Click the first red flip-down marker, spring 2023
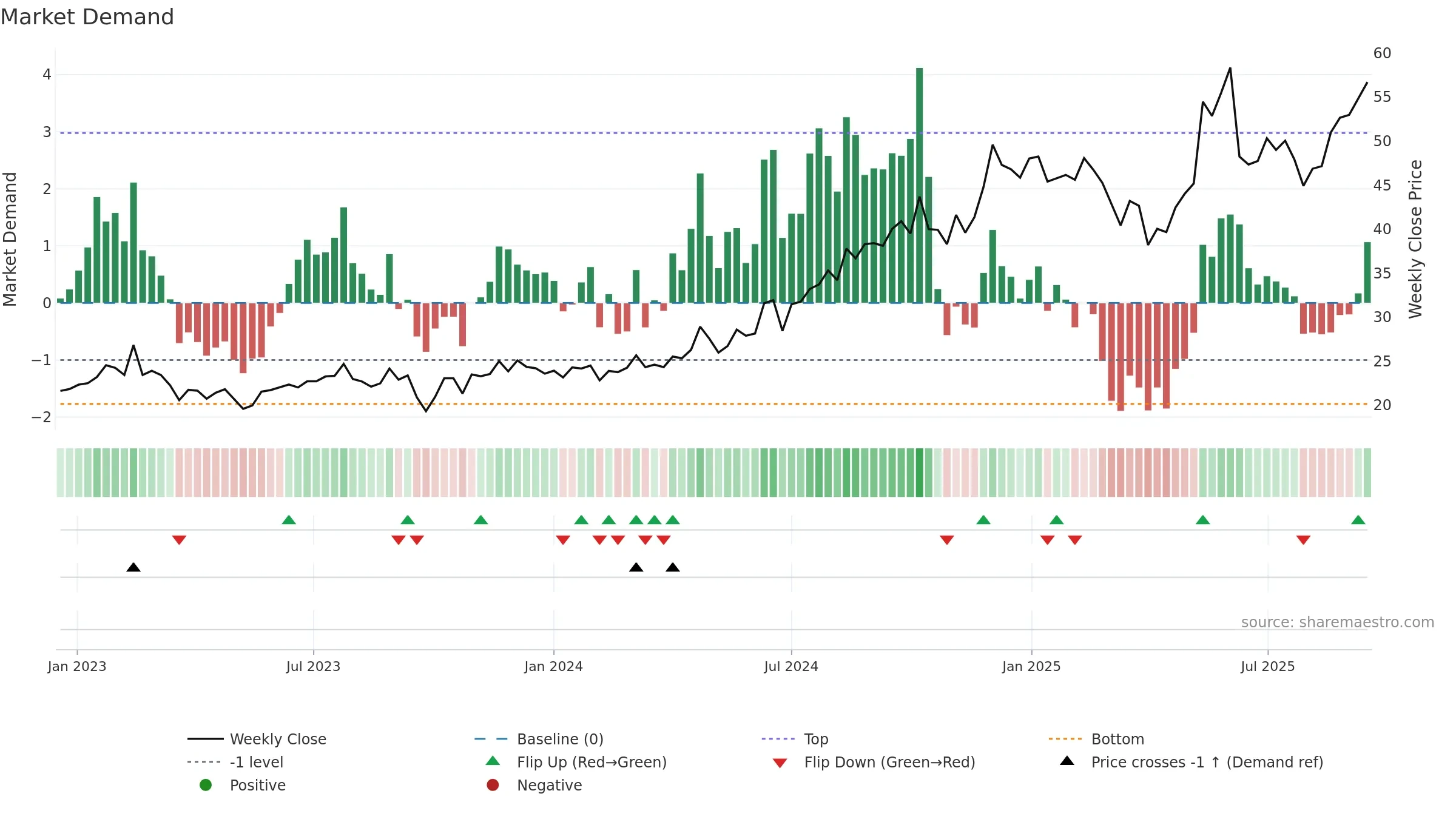Screen dimensions: 1456x819 click(179, 540)
